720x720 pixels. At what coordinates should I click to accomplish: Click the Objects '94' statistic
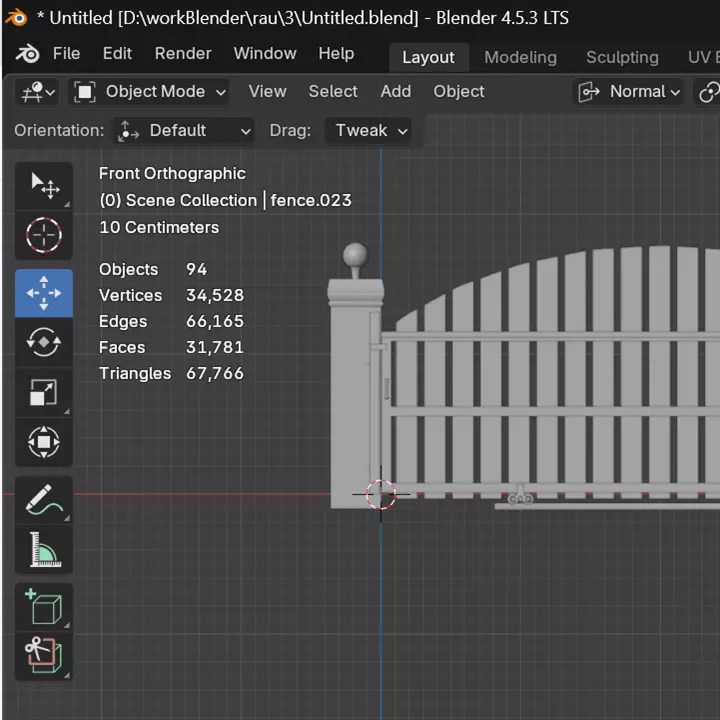[197, 269]
